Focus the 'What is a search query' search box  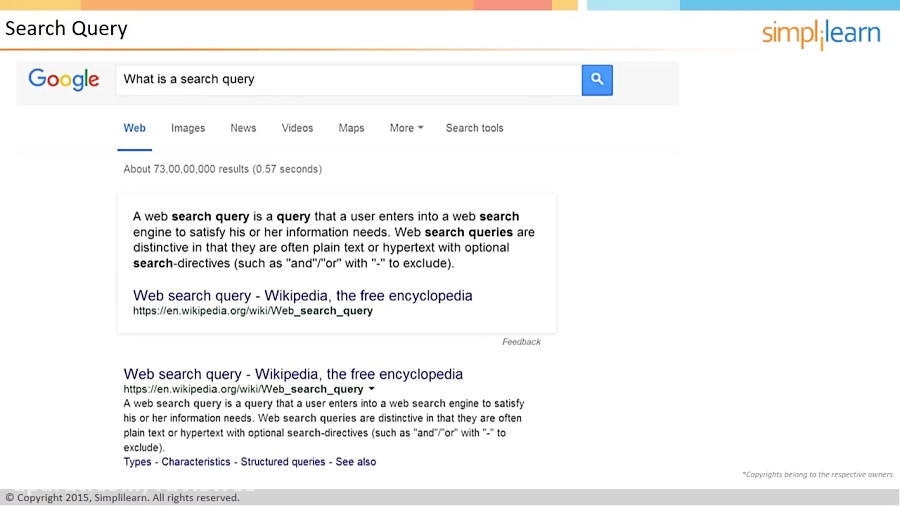click(x=349, y=80)
